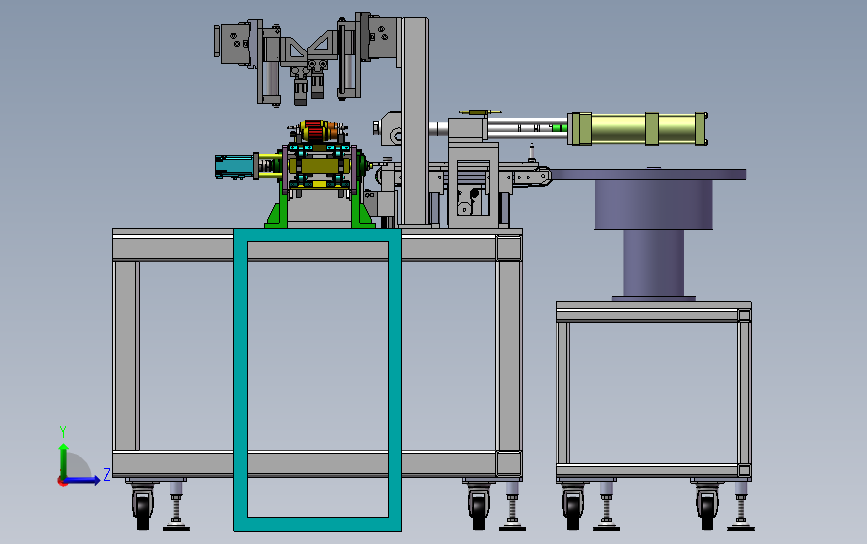Image resolution: width=867 pixels, height=544 pixels.
Task: Click the blue Z axis arrow of the triad
Action: (x=83, y=480)
